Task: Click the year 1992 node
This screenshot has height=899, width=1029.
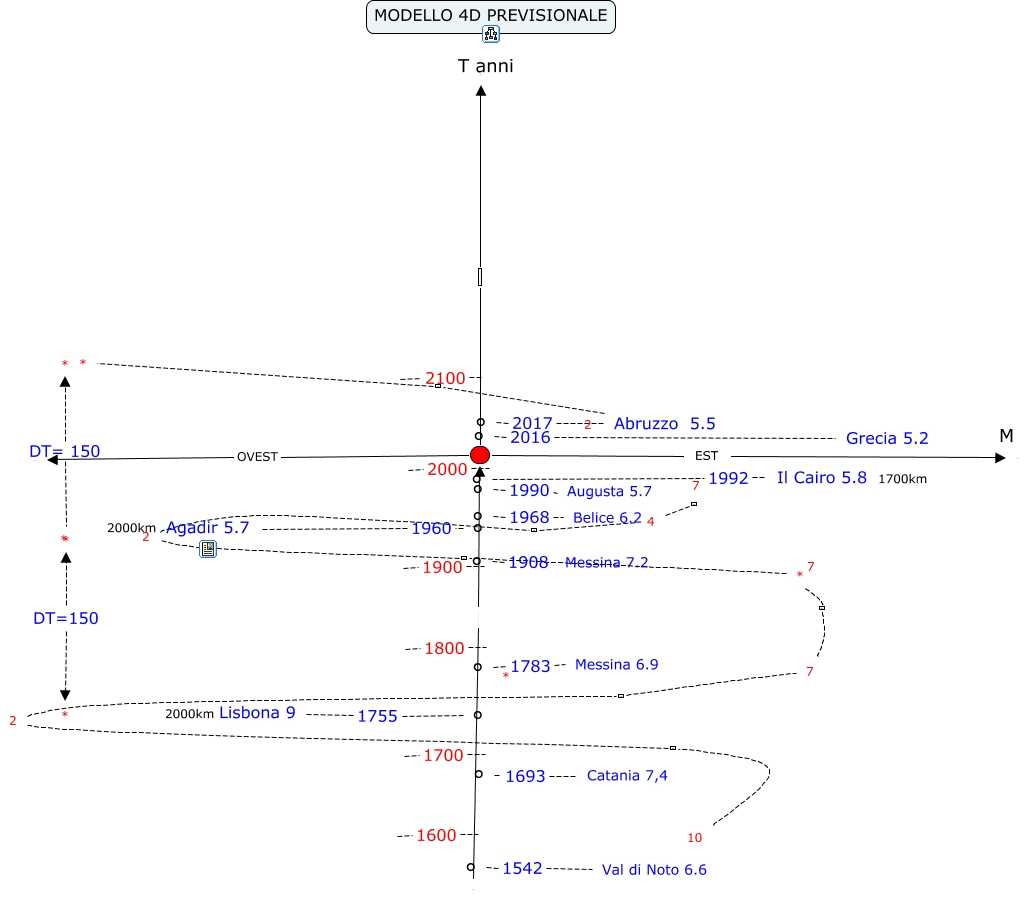Action: point(728,478)
